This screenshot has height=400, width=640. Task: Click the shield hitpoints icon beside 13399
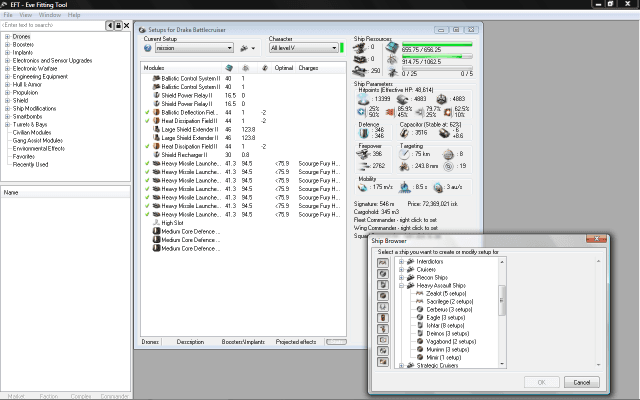(x=363, y=98)
